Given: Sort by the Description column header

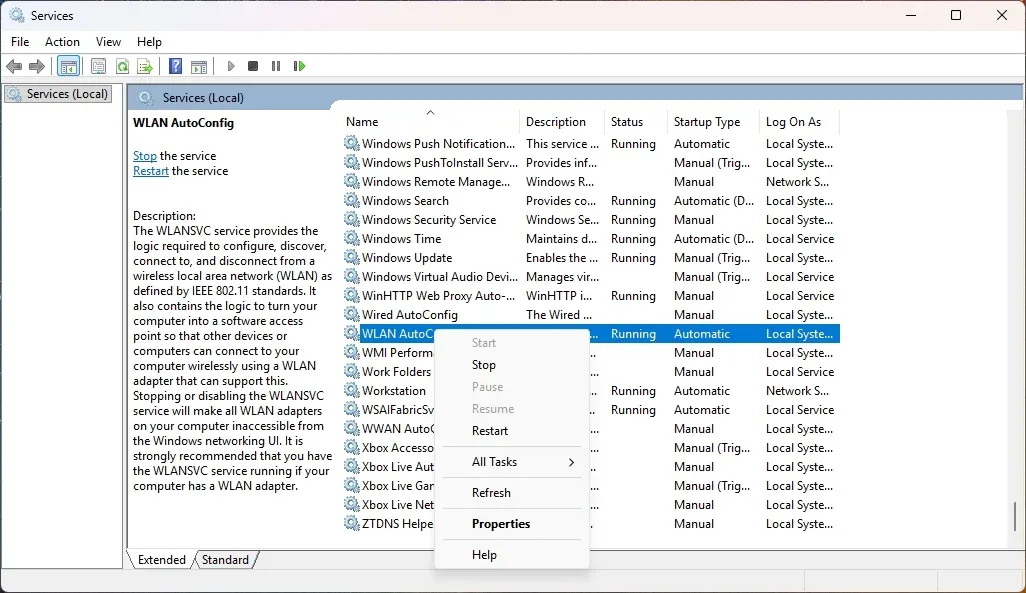Looking at the screenshot, I should click(x=563, y=122).
